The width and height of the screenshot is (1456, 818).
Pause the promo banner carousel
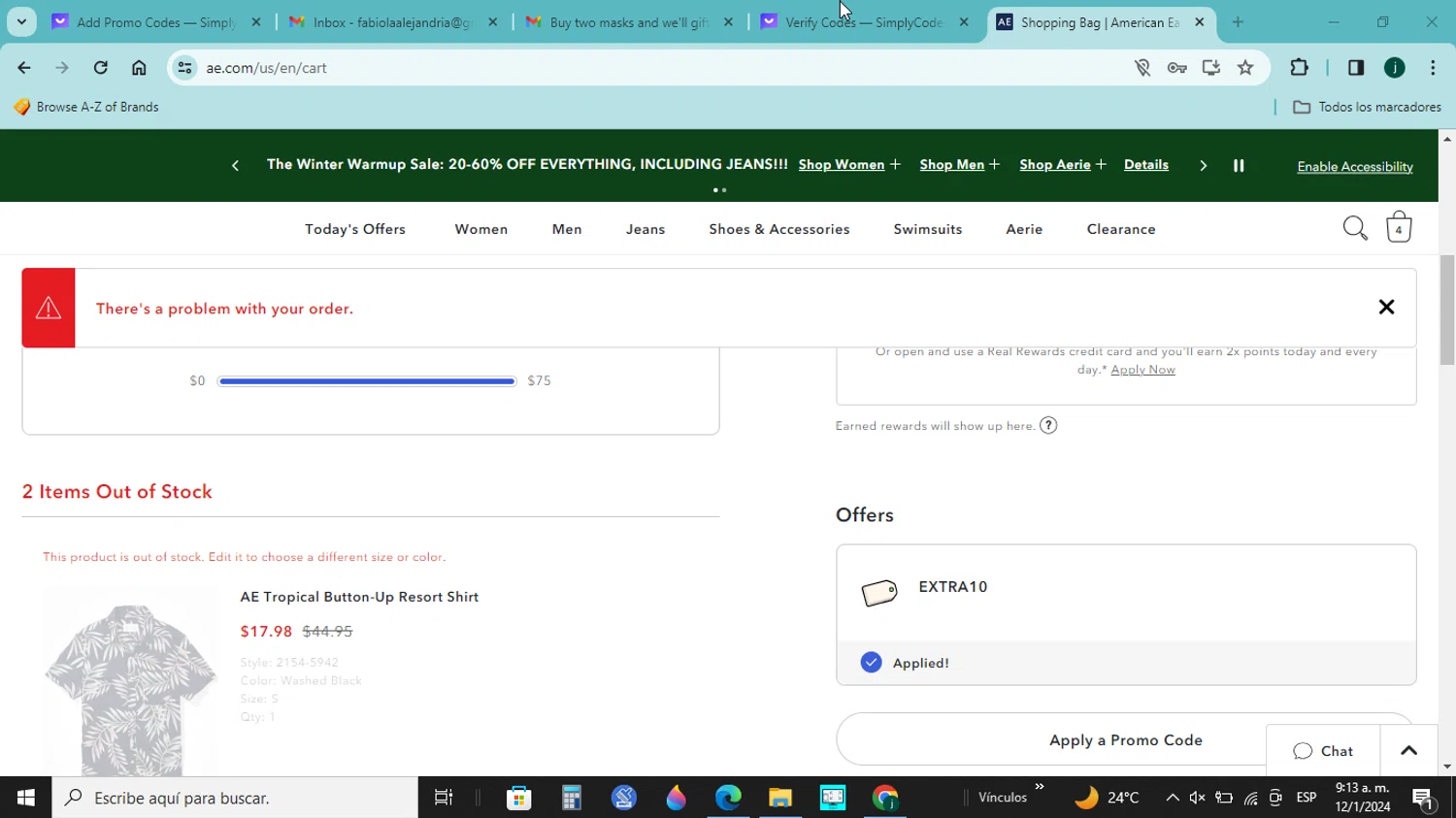[x=1239, y=165]
